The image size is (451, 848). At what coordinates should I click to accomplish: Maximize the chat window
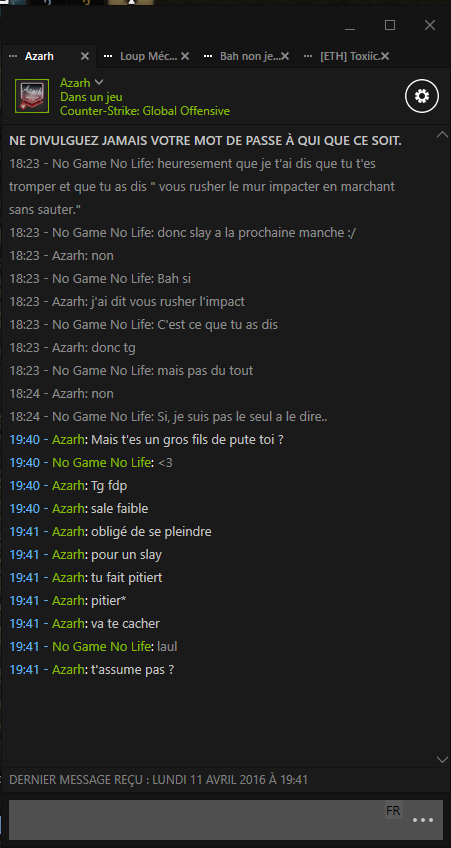tap(390, 25)
